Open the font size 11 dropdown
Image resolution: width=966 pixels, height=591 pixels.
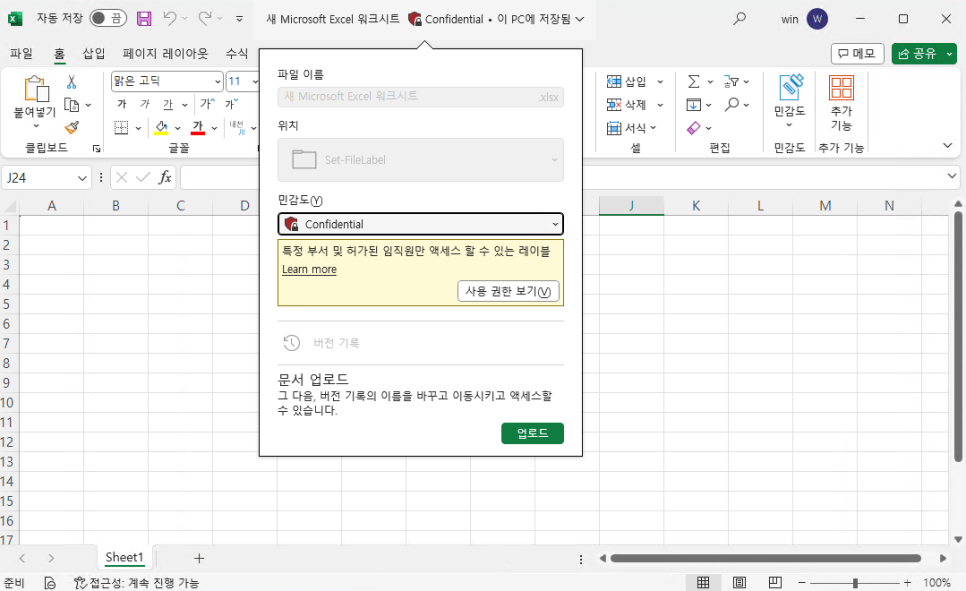(254, 81)
